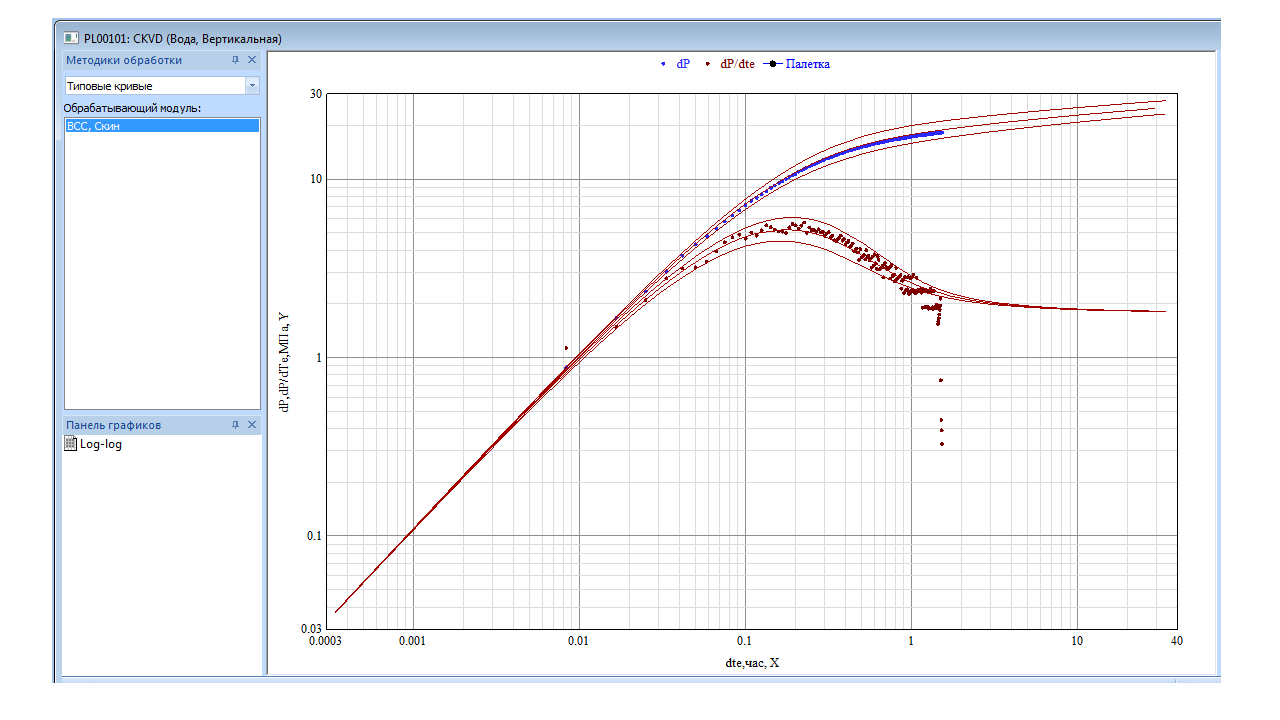
Task: Pin the Панель графиков panel
Action: pos(235,425)
